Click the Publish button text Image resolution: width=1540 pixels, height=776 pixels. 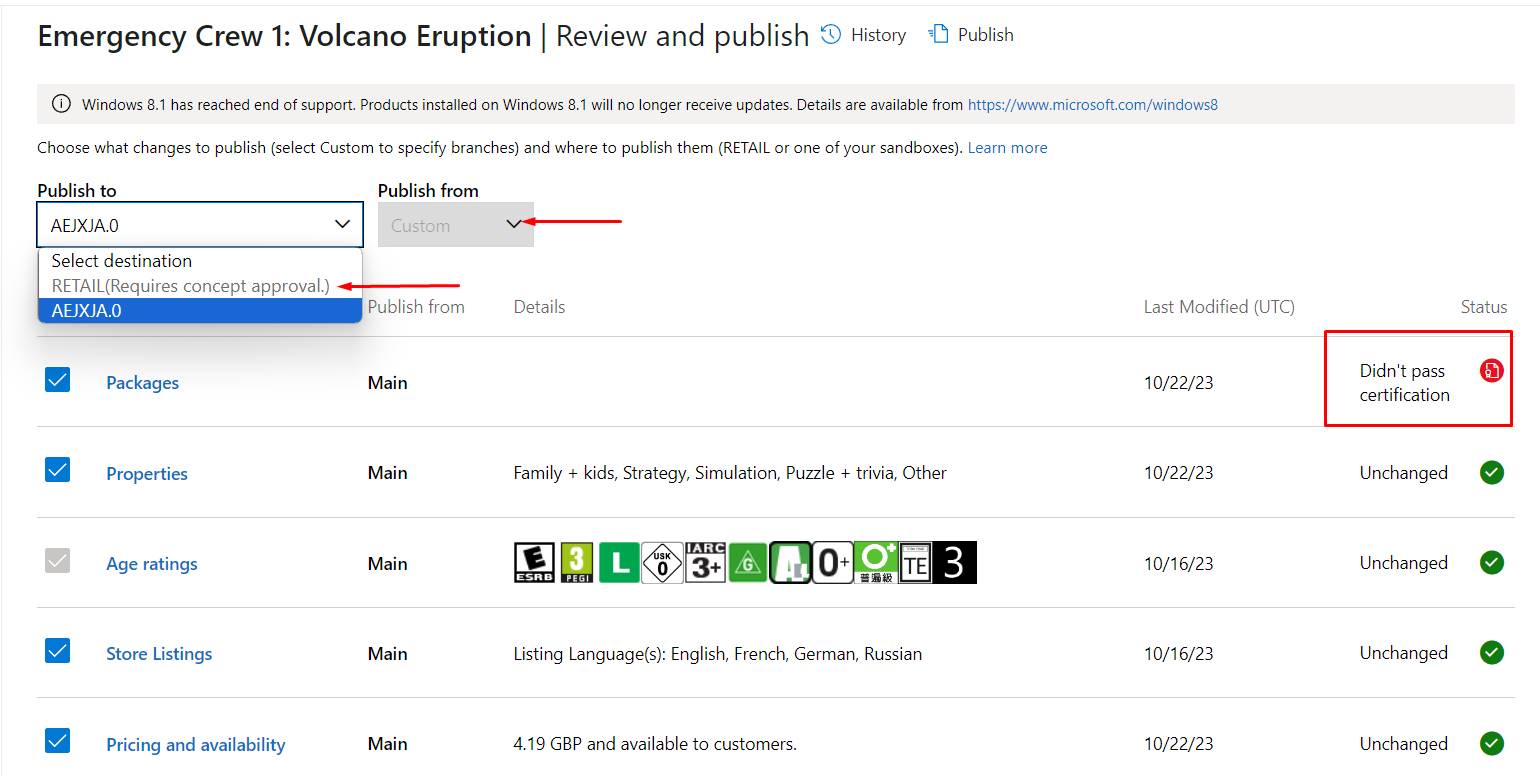coord(986,35)
